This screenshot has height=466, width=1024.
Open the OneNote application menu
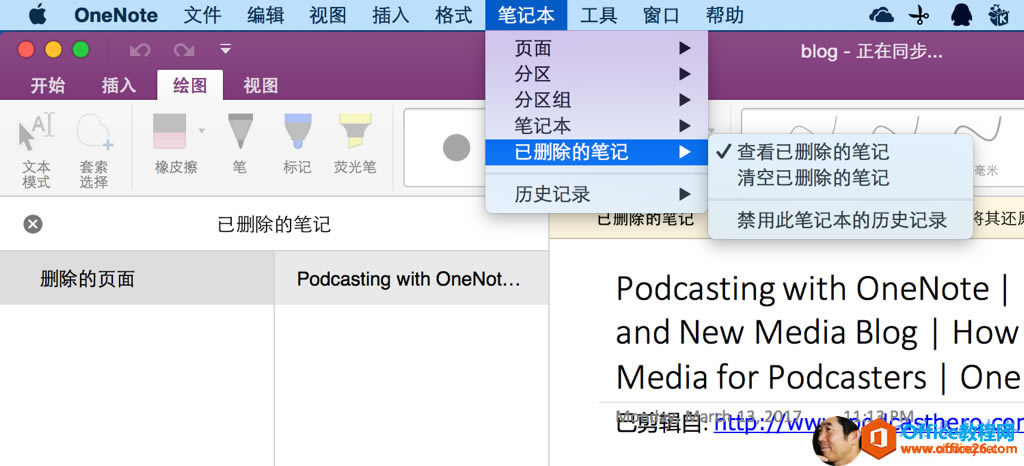116,15
